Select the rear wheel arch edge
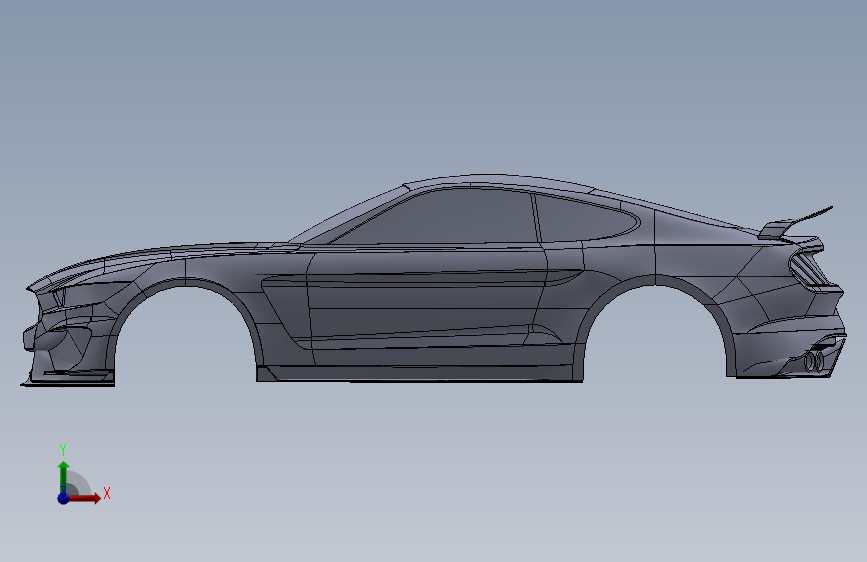The width and height of the screenshot is (867, 562). (655, 279)
